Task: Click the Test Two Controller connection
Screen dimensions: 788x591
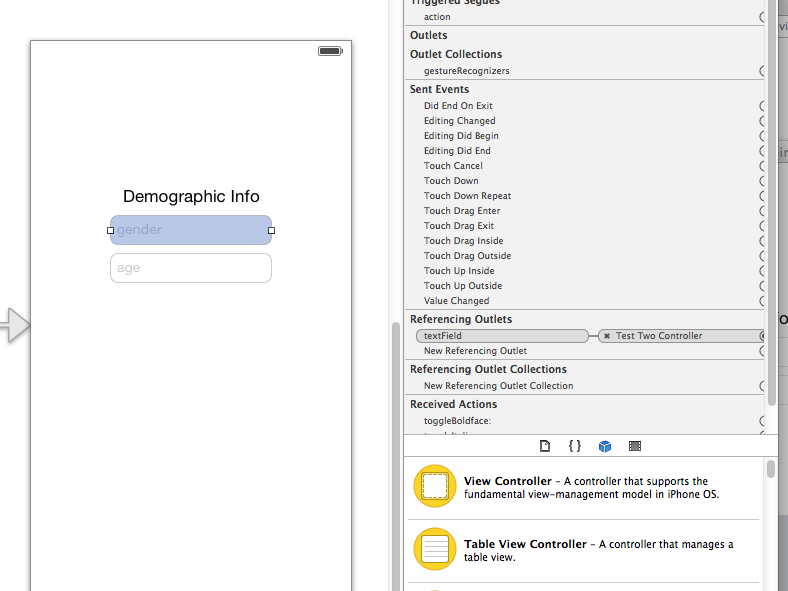Action: (681, 336)
